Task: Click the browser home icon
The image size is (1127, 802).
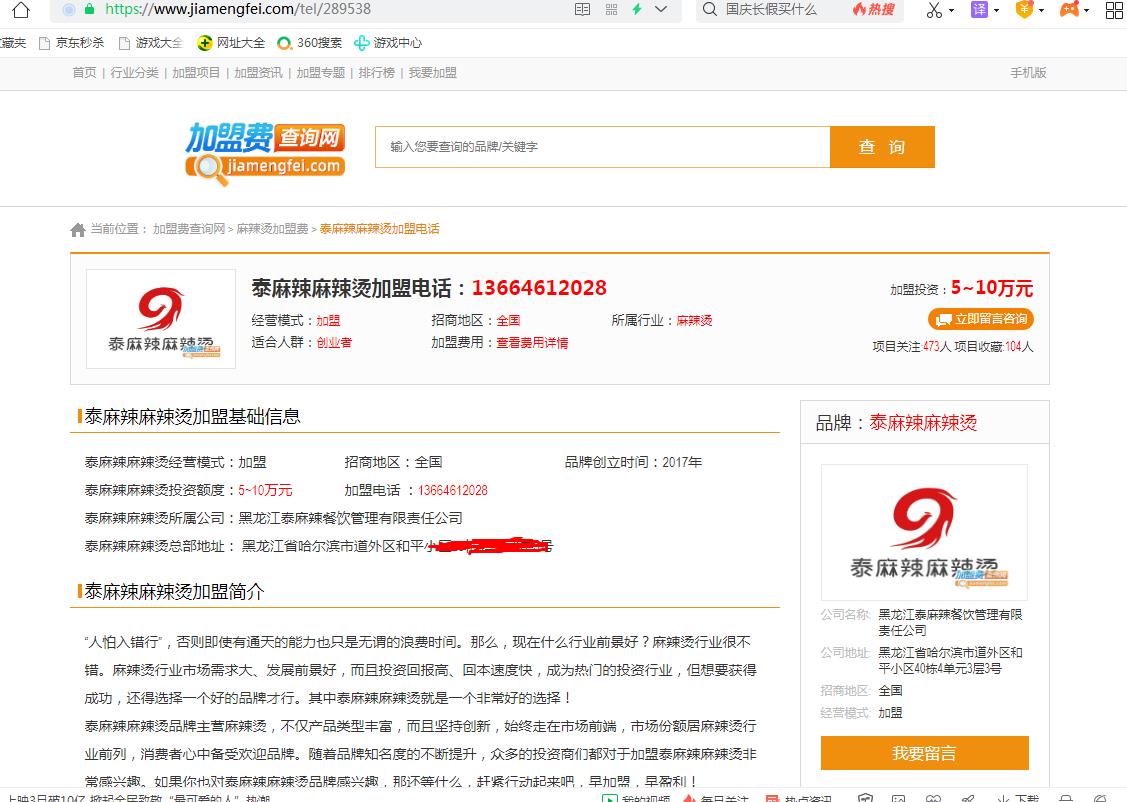Action: [x=20, y=10]
